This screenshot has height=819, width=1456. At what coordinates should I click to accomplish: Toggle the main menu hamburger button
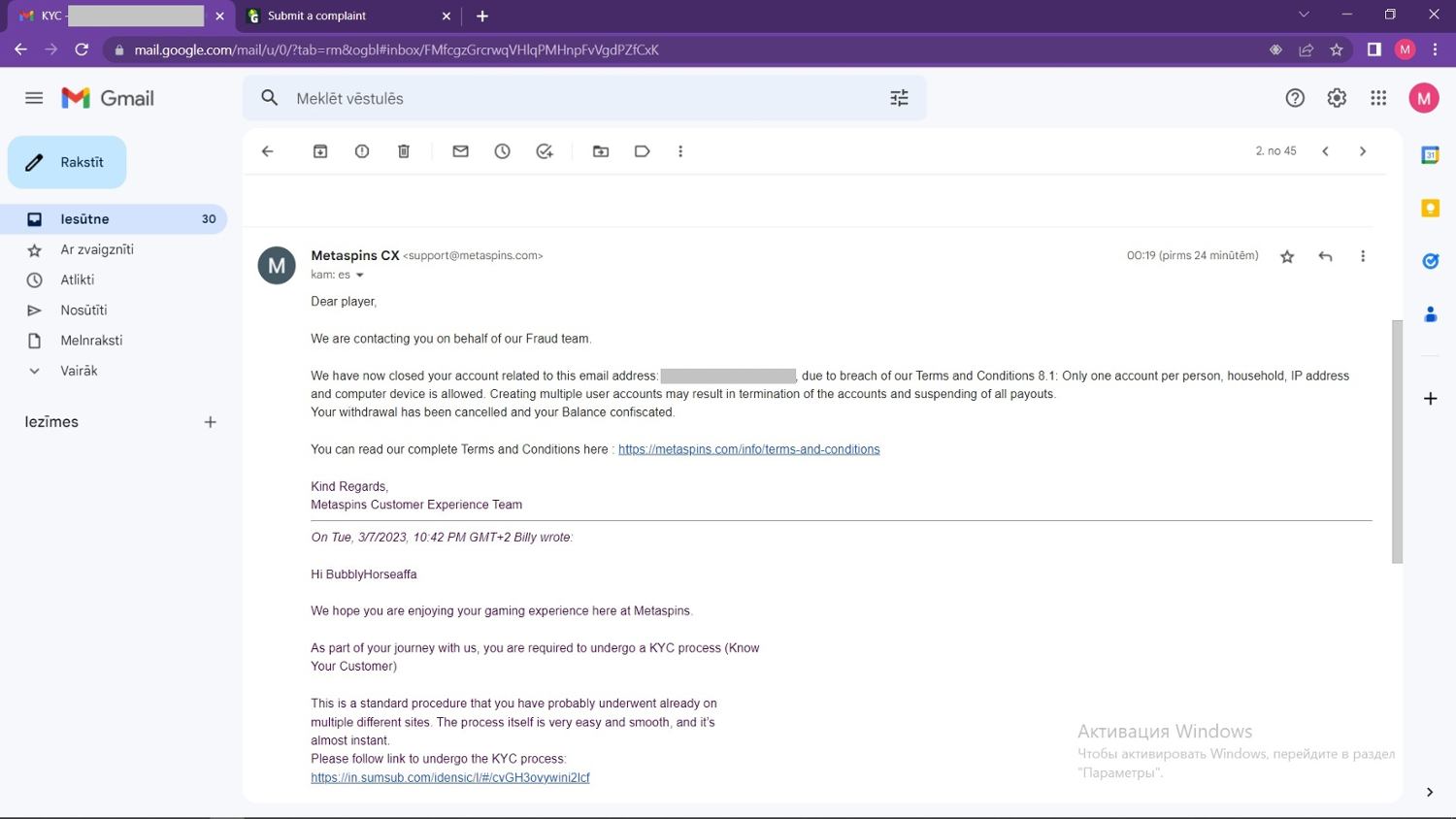click(34, 98)
